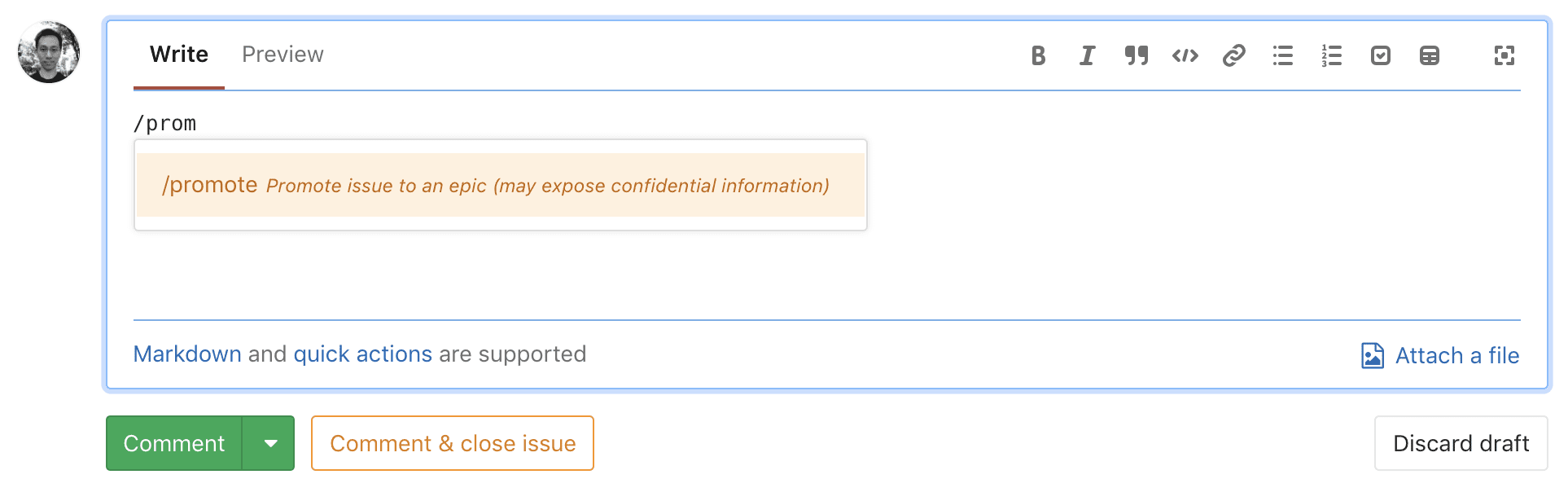
Task: Select the /promote quick action suggestion
Action: coord(500,185)
